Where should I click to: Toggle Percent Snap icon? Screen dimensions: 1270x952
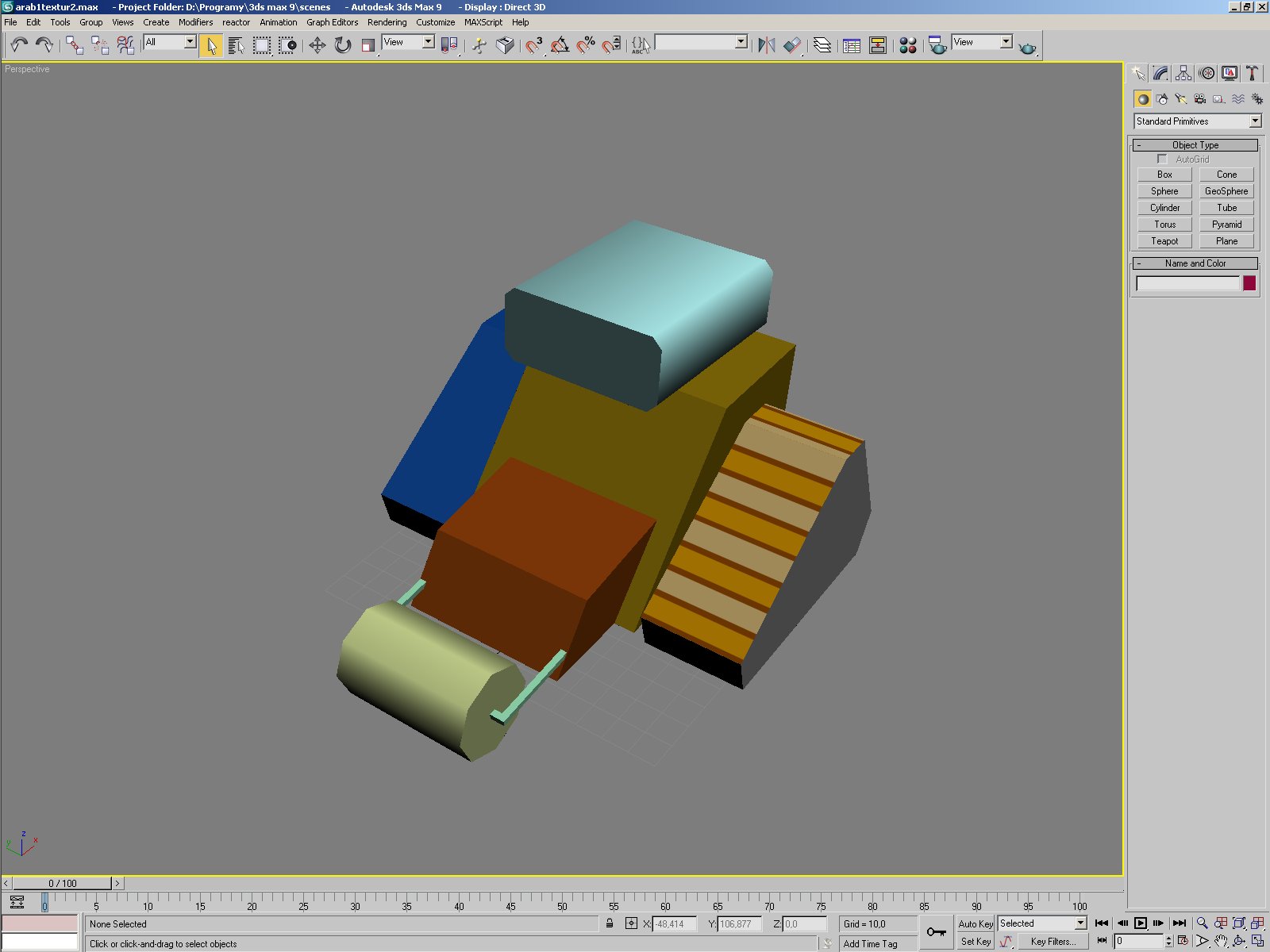586,45
